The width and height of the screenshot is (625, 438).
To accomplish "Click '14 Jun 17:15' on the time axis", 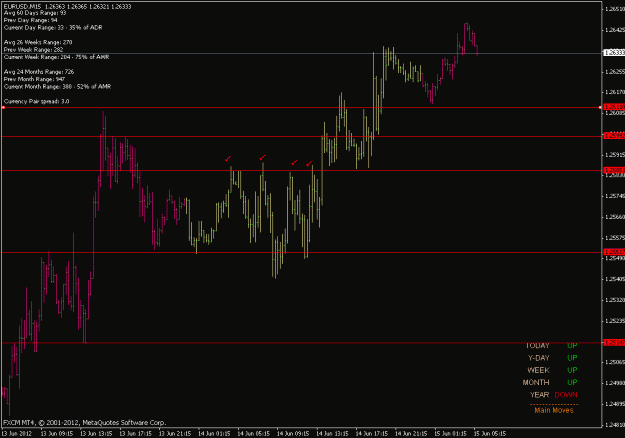I will pos(372,434).
